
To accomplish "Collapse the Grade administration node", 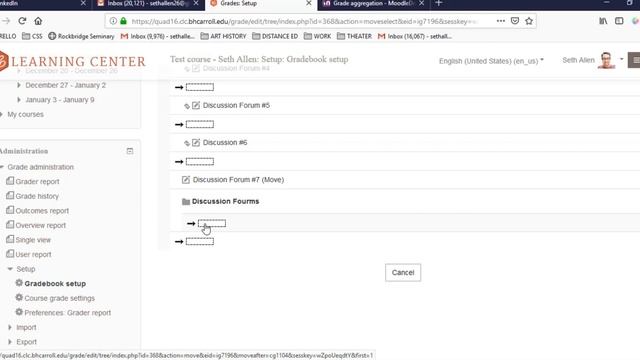I will pos(2,167).
